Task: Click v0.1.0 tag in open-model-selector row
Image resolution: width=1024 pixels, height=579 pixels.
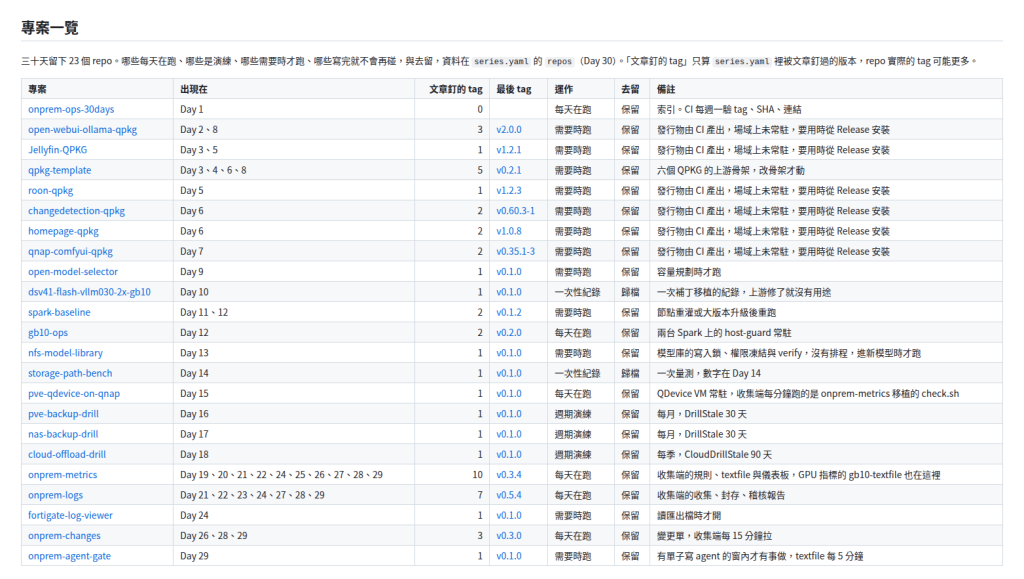Action: pos(509,271)
